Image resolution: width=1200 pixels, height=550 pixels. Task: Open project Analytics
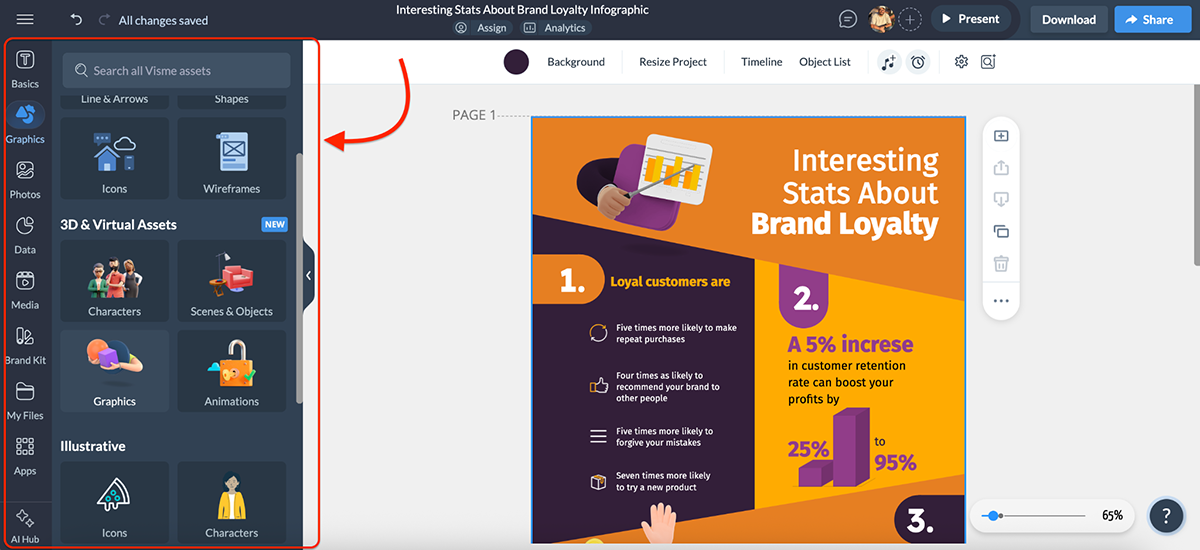[555, 28]
